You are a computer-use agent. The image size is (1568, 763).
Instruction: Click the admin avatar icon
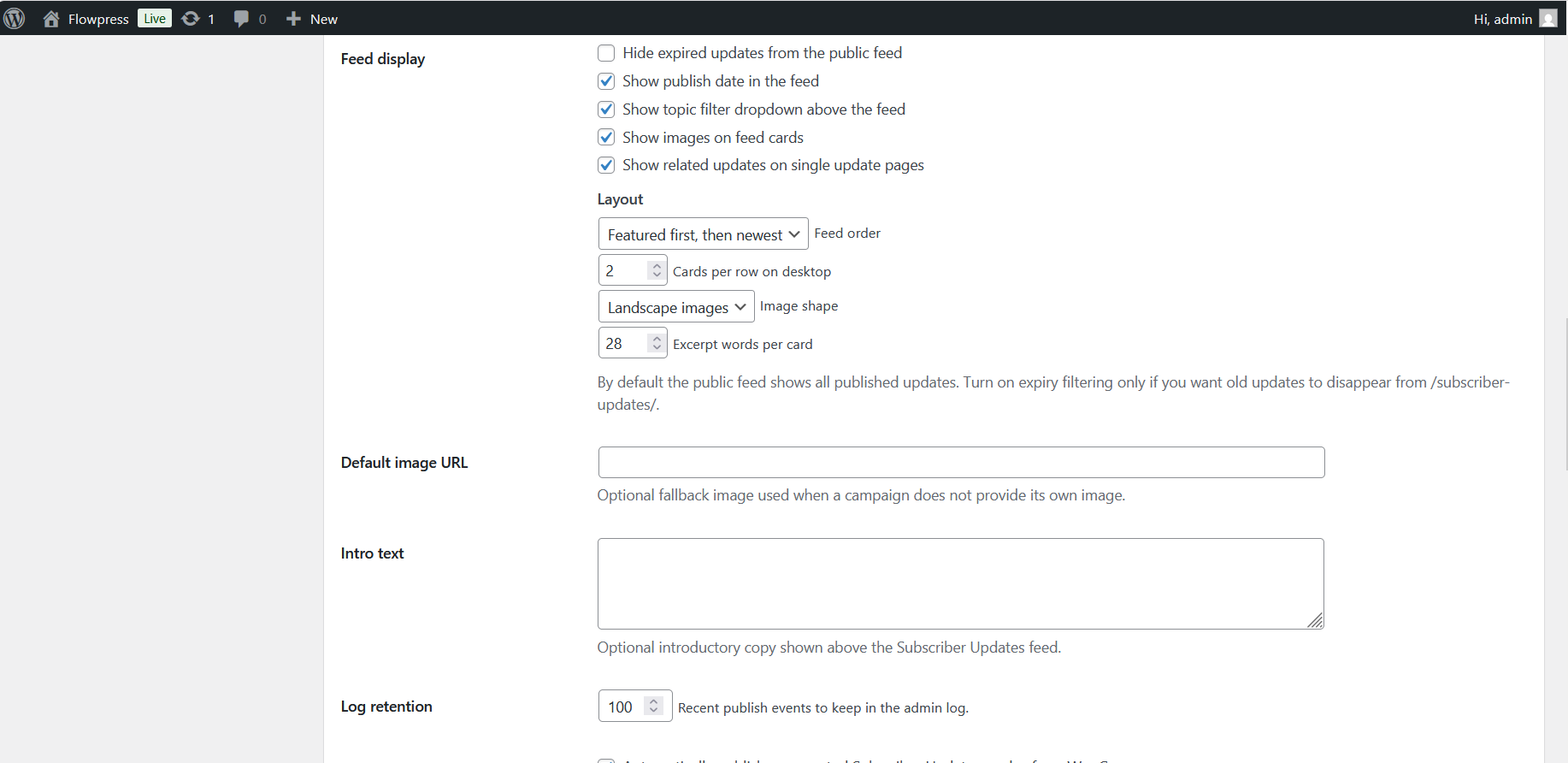[1548, 19]
